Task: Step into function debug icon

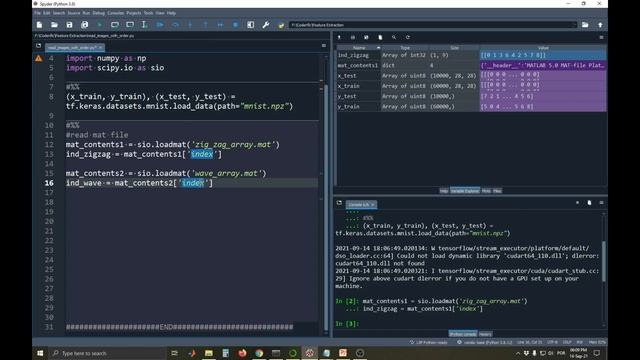Action: pos(190,25)
